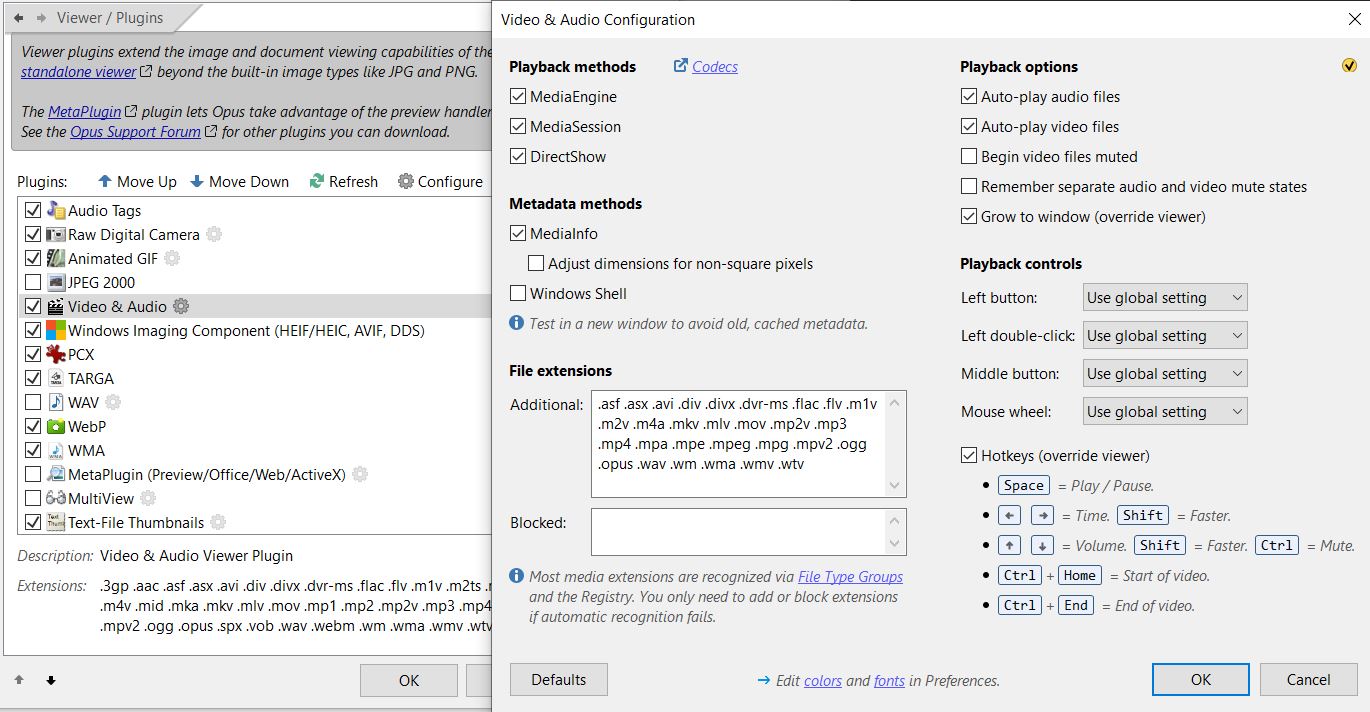
Task: Open the MetaPlugin link in description
Action: point(85,112)
